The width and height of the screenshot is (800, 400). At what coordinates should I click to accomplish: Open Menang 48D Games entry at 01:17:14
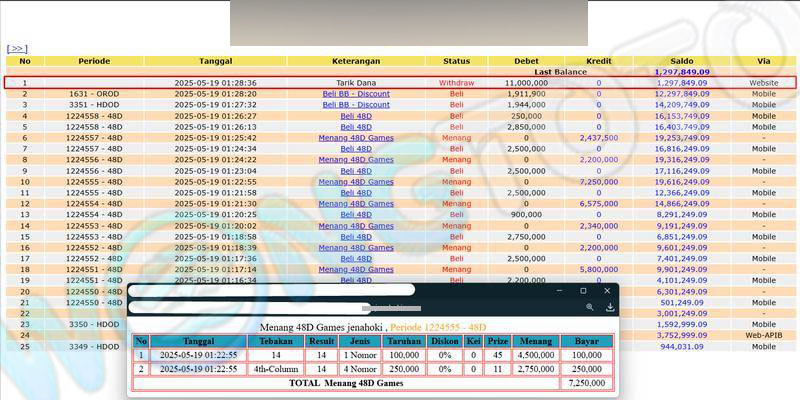(356, 270)
